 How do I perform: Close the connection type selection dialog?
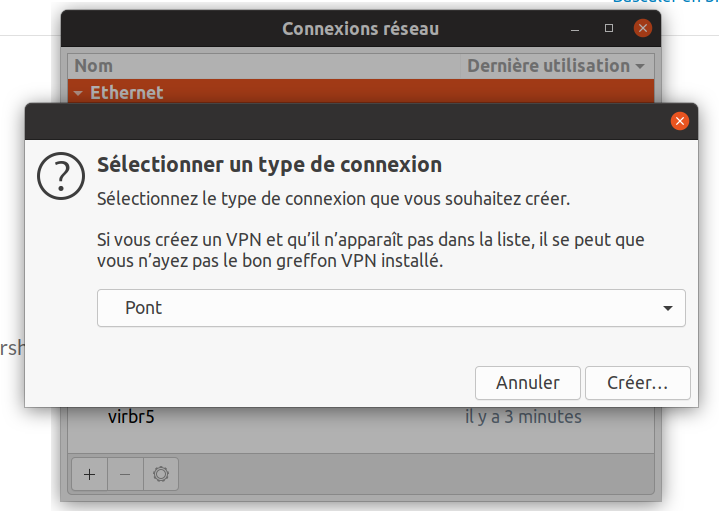tap(680, 121)
